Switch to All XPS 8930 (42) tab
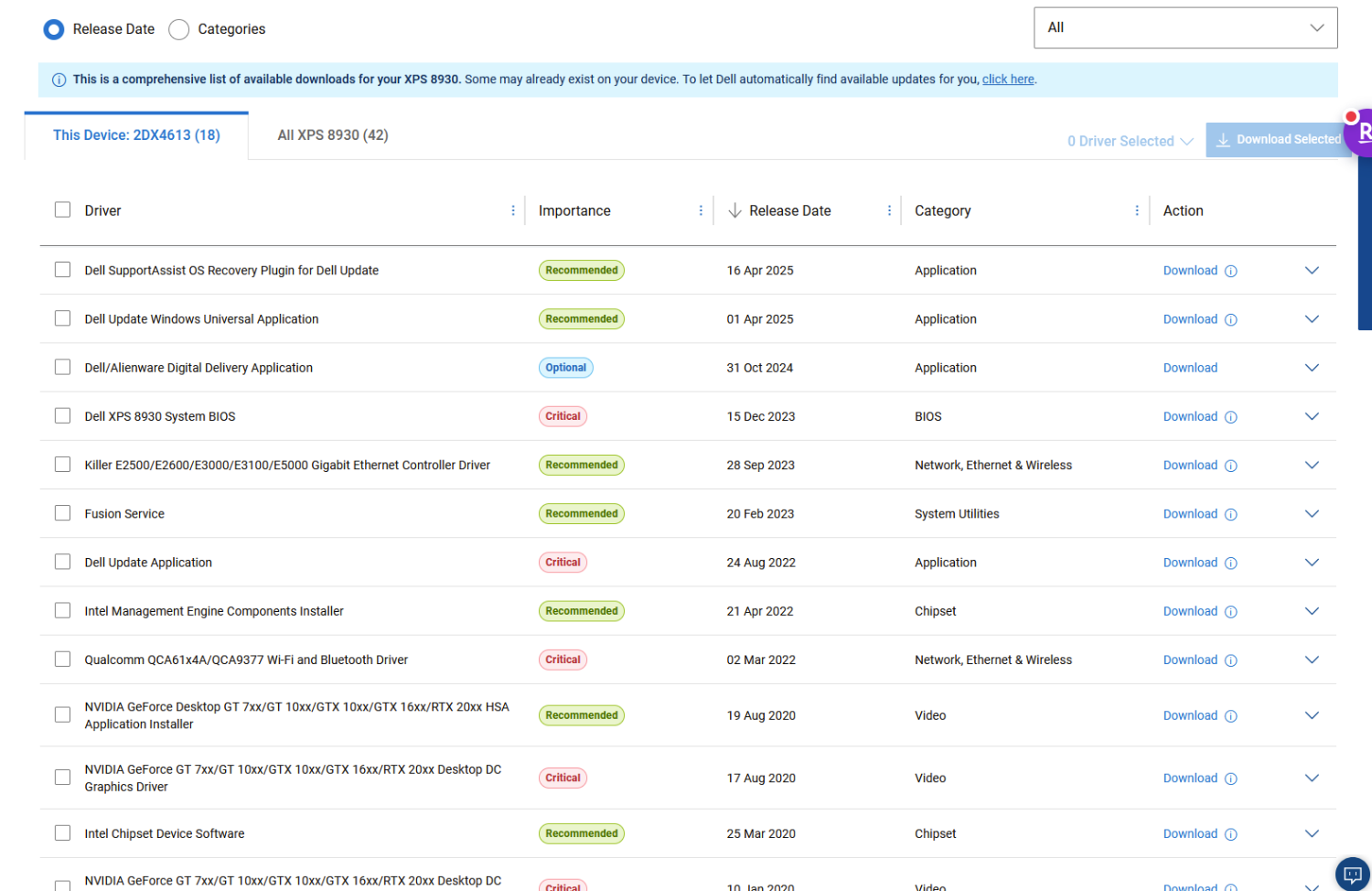 (333, 135)
